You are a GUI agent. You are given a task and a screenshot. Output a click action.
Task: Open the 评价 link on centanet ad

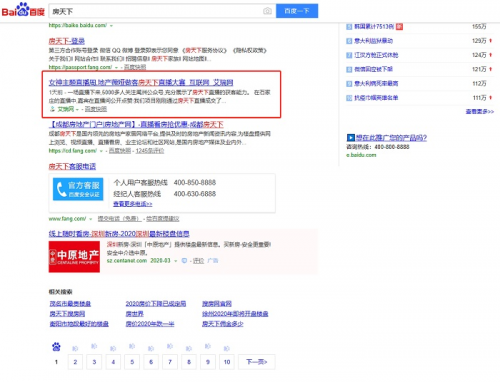pos(199,261)
